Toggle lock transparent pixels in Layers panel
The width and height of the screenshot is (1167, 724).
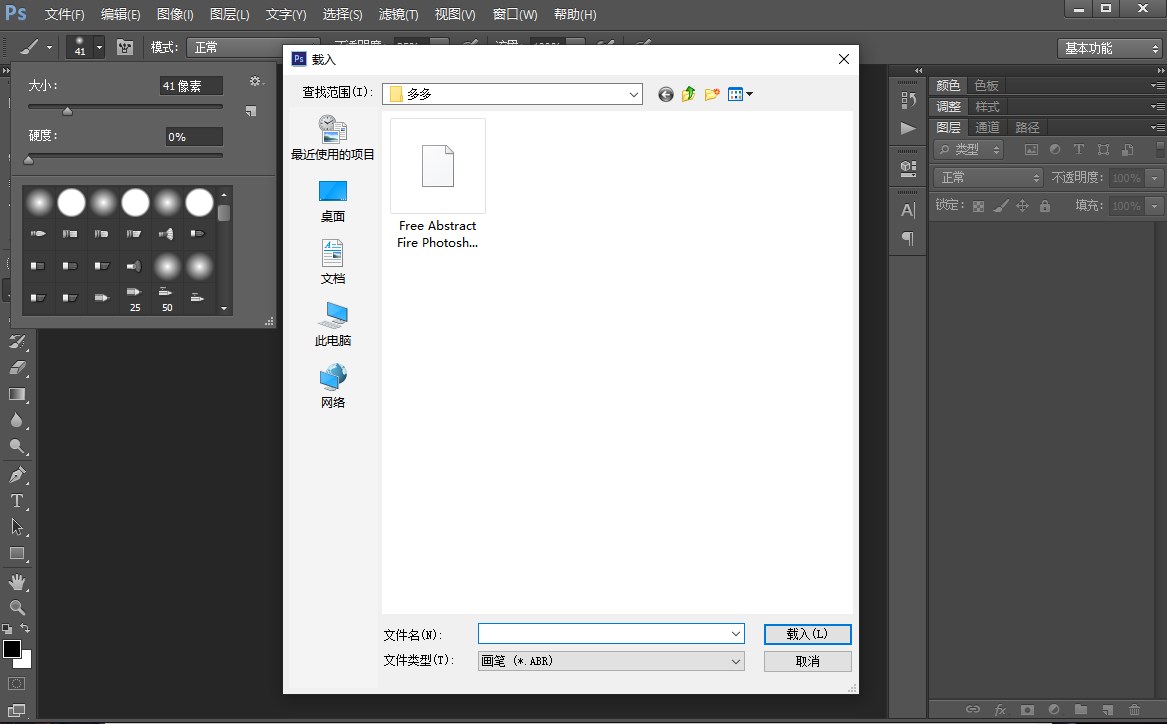click(x=978, y=206)
